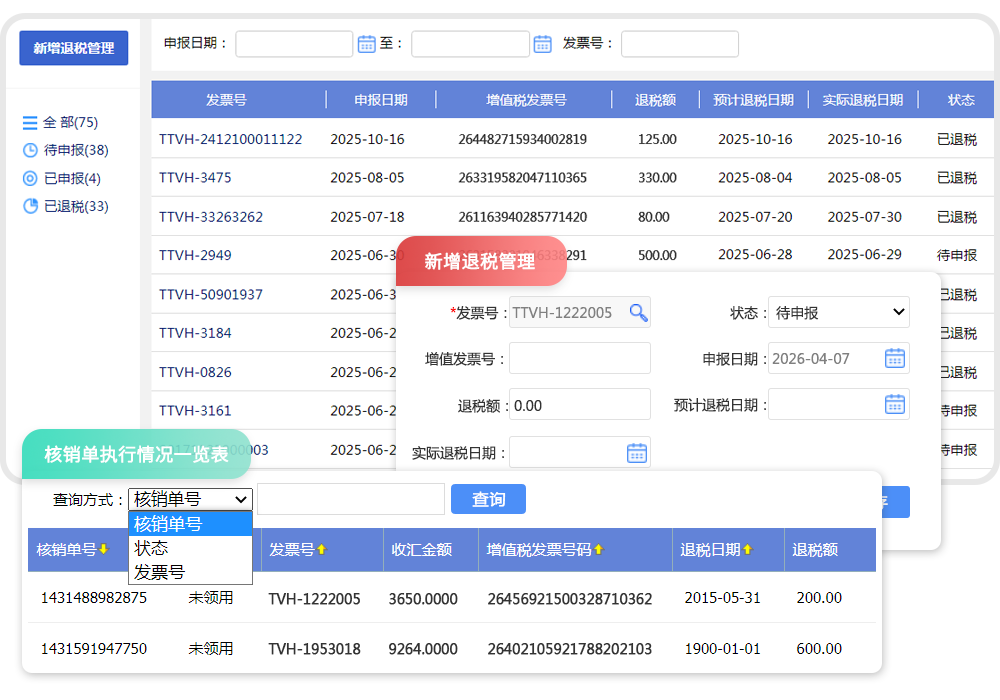Click the 全部(75) list icon
Image resolution: width=1000 pixels, height=700 pixels.
click(30, 122)
